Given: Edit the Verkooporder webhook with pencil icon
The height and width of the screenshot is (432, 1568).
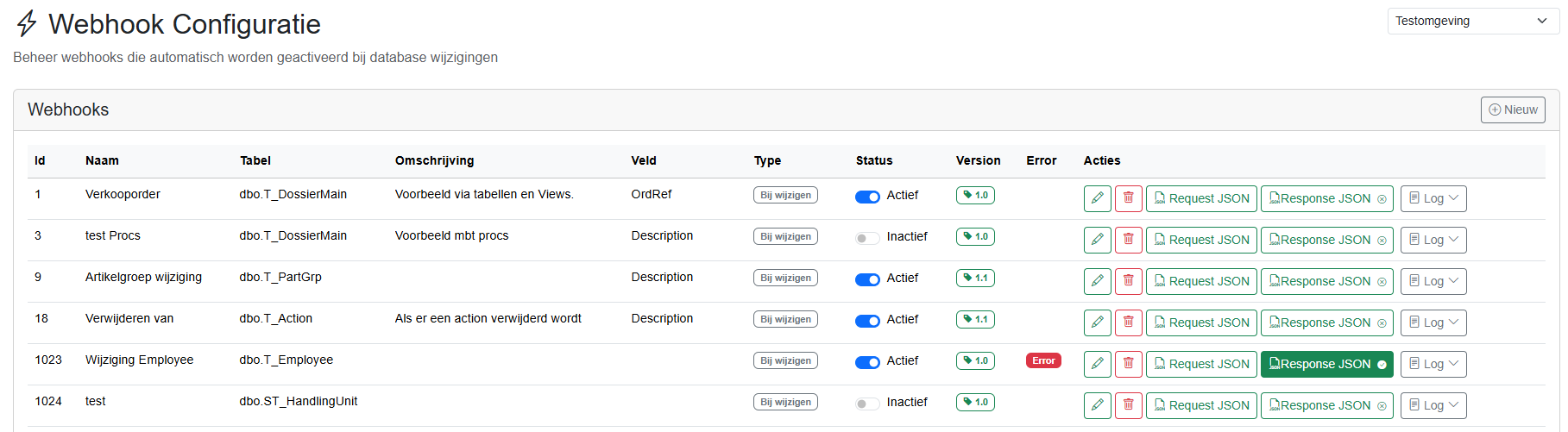Looking at the screenshot, I should click(x=1097, y=198).
